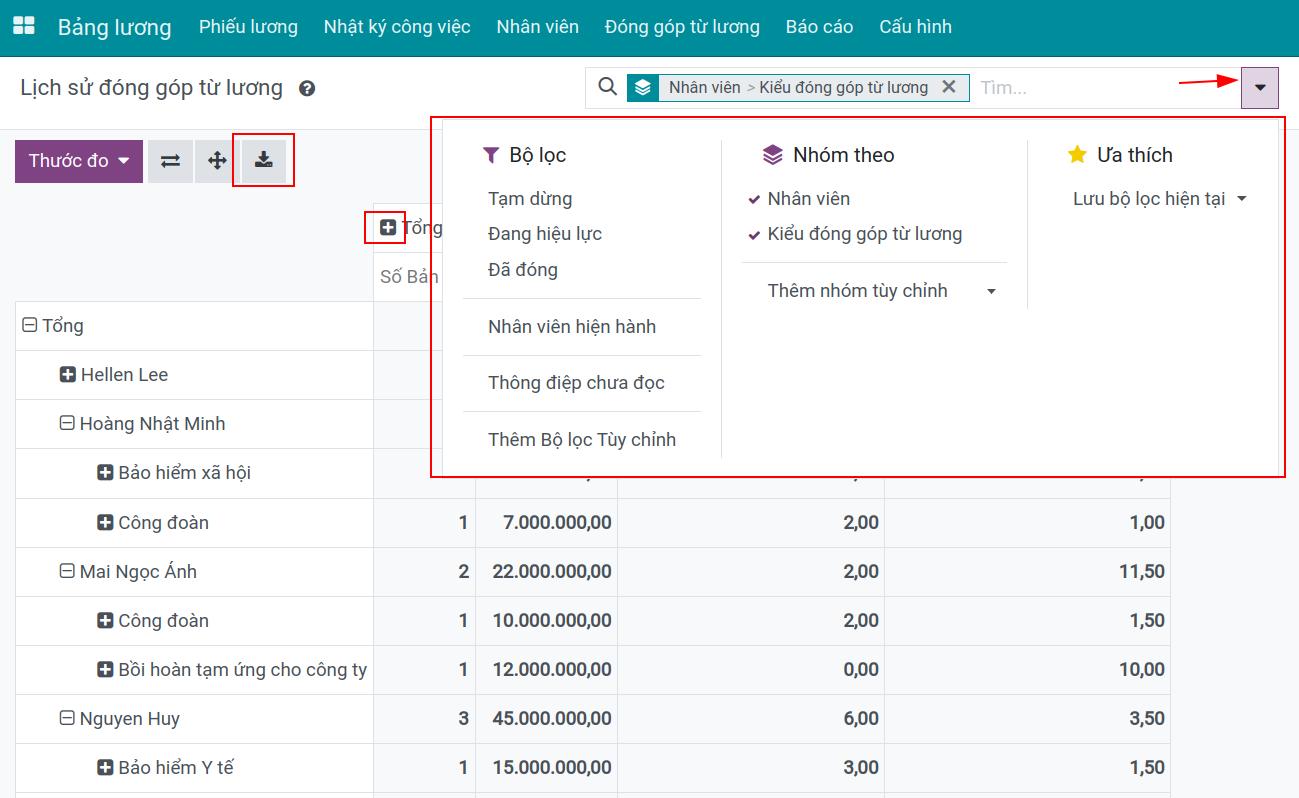The height and width of the screenshot is (798, 1299).
Task: Apply the Đang hiệu lực filter
Action: coord(545,234)
